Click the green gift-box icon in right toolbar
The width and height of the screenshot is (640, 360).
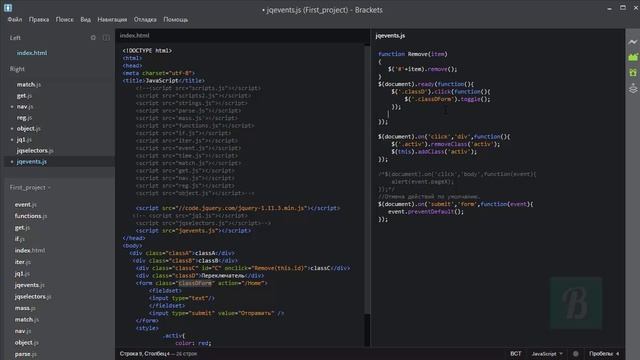633,73
